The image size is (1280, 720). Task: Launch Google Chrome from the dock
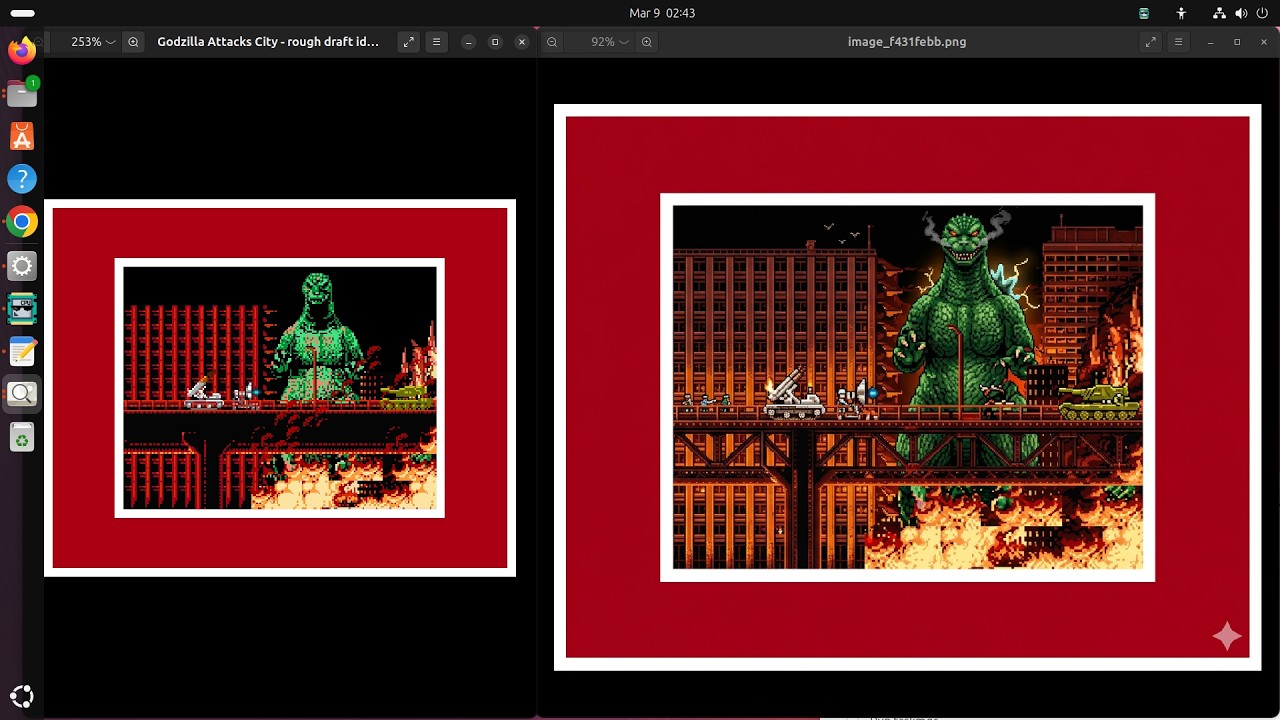[x=22, y=222]
